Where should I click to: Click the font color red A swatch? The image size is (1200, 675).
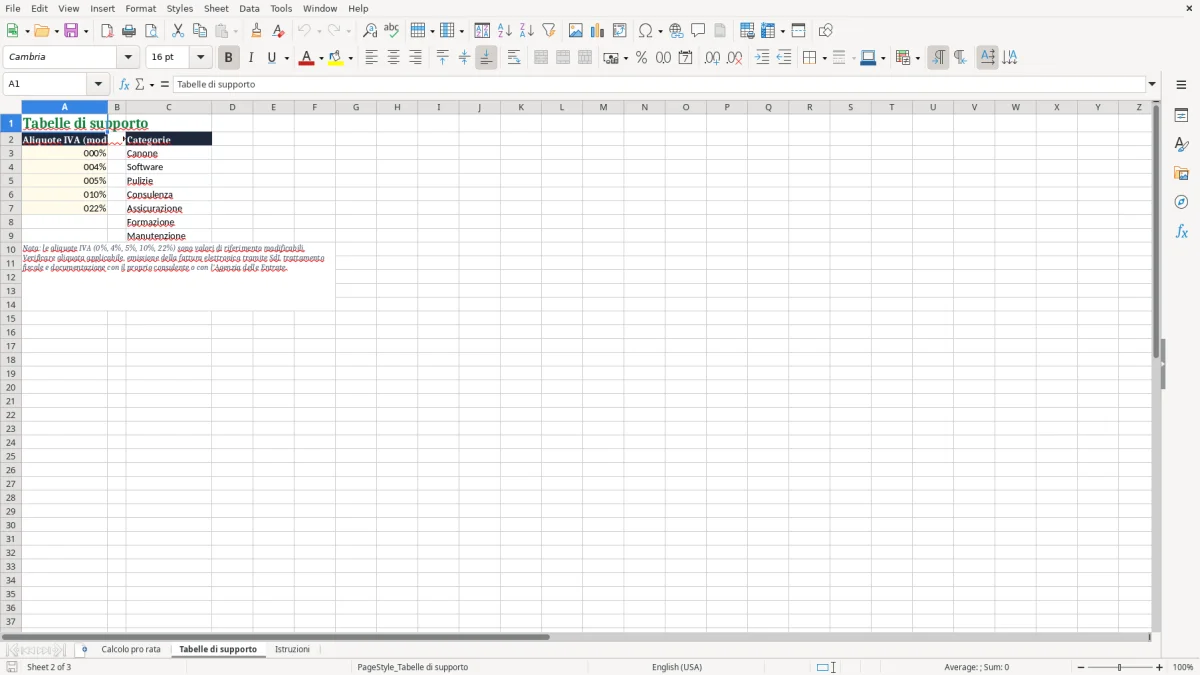[x=306, y=58]
